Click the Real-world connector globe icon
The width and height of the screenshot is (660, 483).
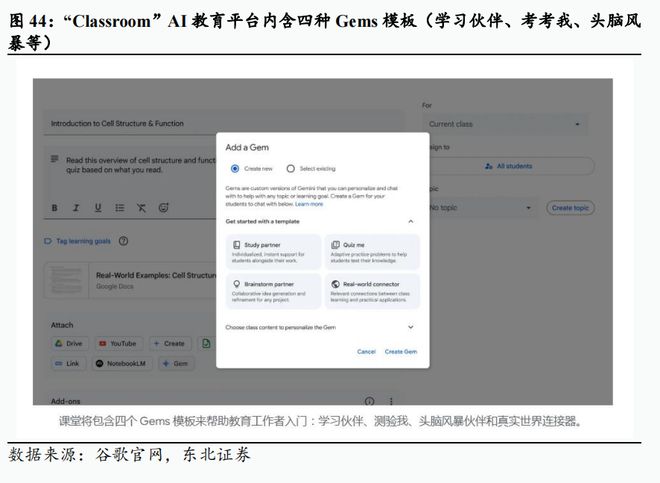point(335,284)
